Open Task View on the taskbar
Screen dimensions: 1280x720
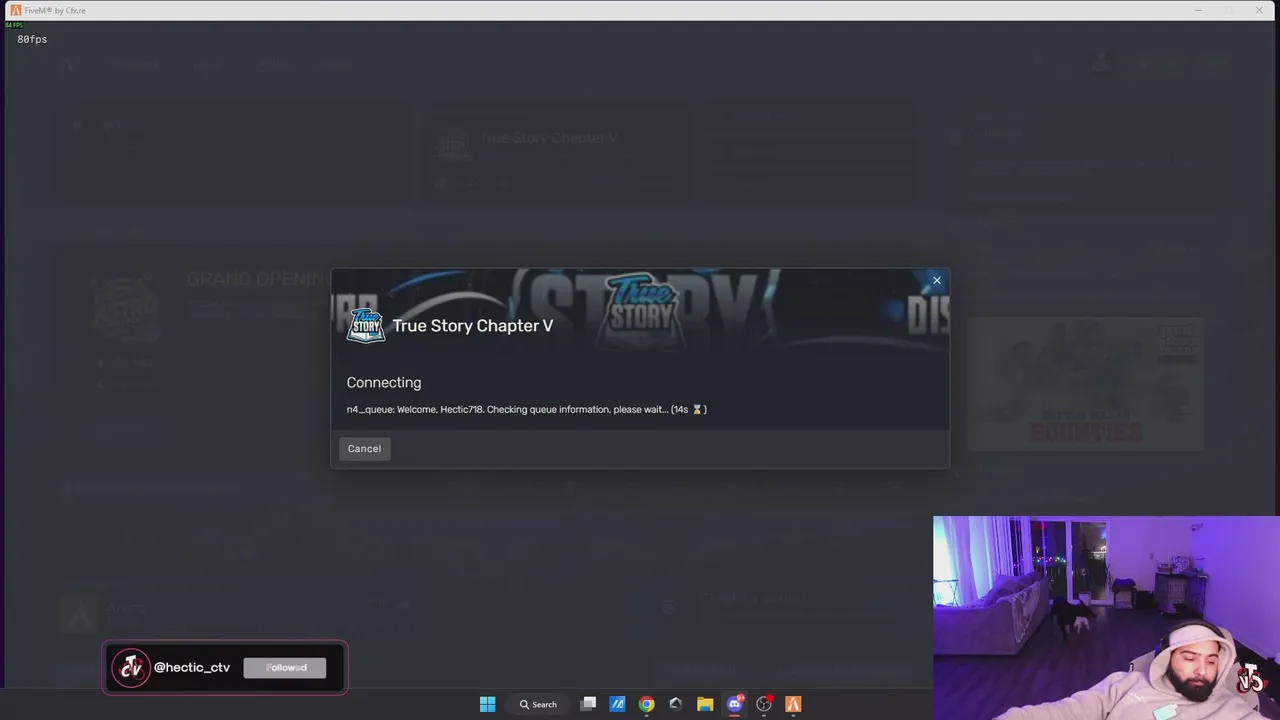pyautogui.click(x=589, y=704)
